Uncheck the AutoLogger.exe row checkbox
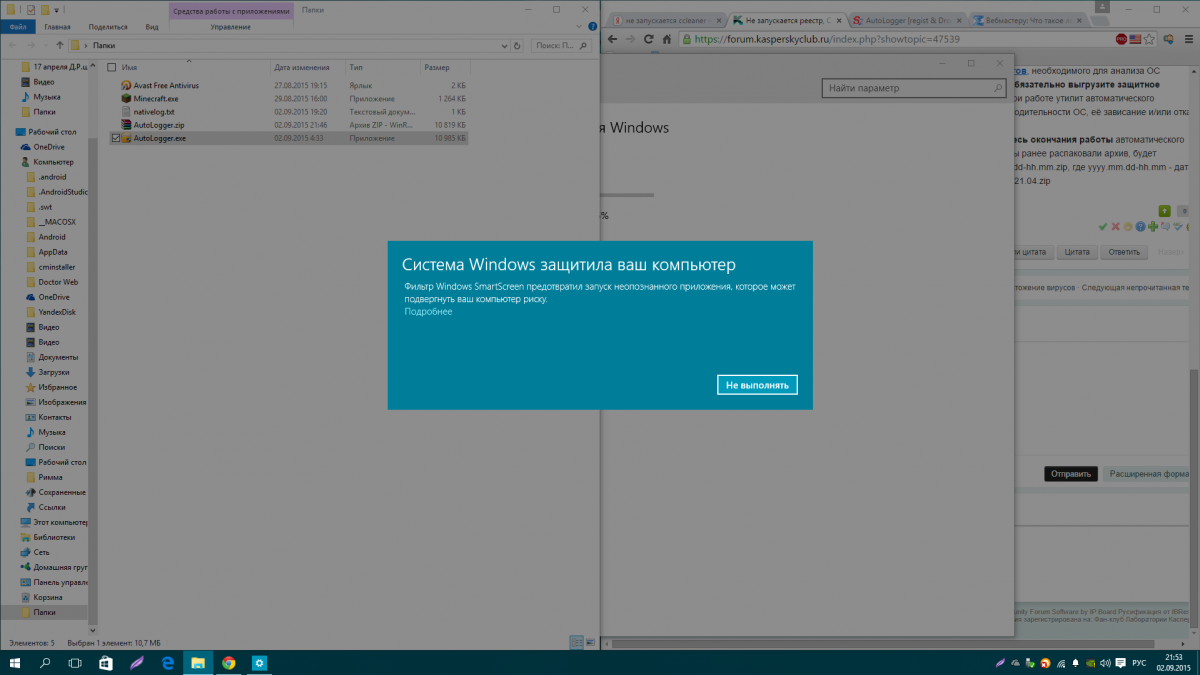 coord(116,138)
